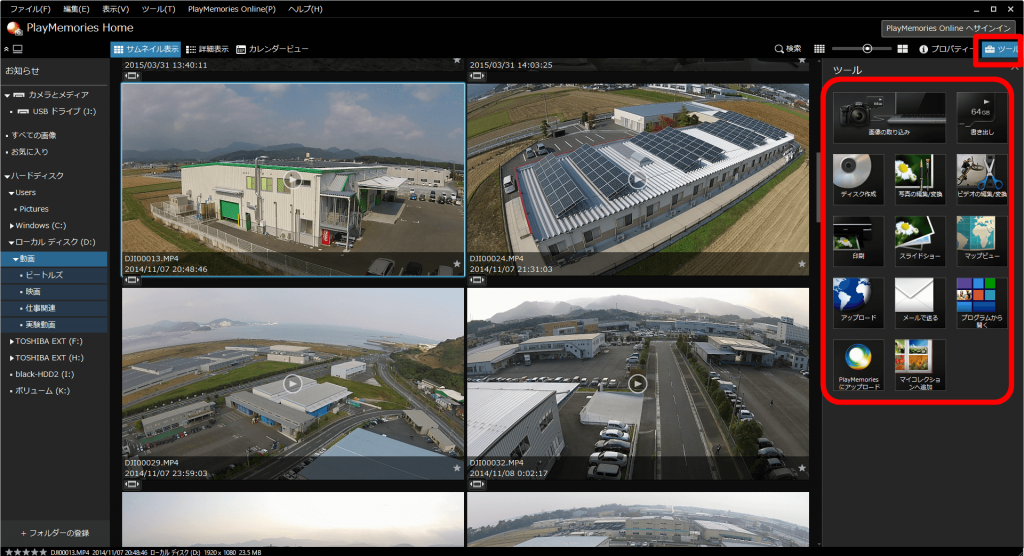This screenshot has width=1024, height=556.
Task: Select the 実験動画 folder
Action: point(55,325)
